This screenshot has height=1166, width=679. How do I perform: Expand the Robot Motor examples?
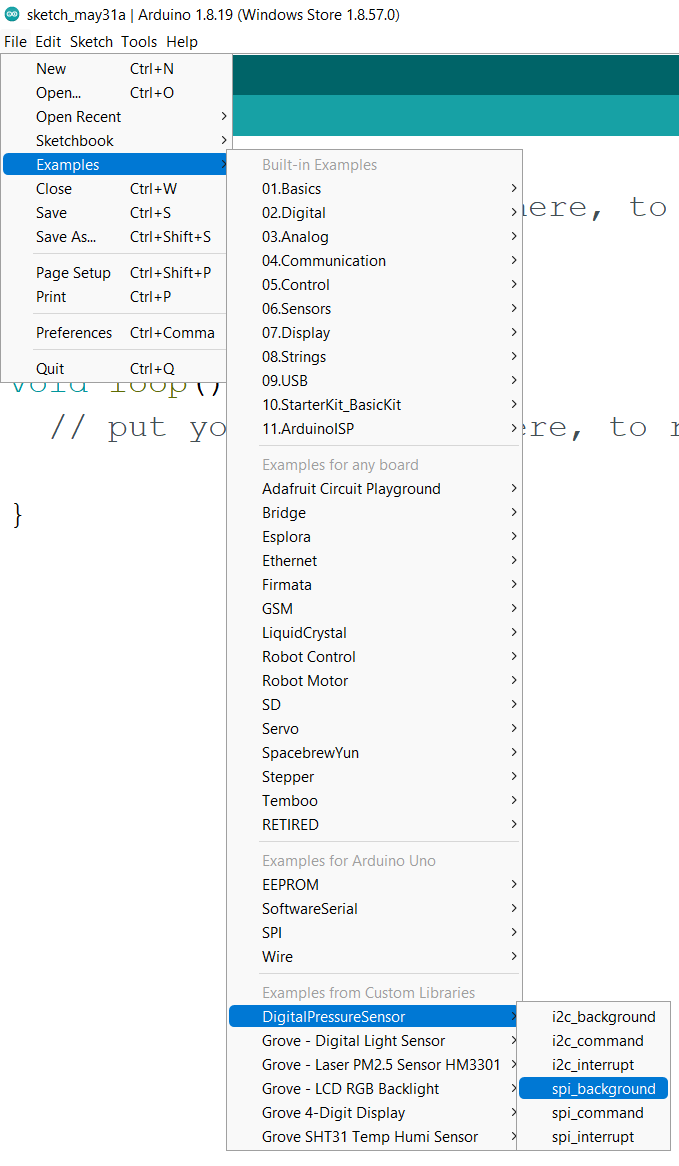point(374,680)
